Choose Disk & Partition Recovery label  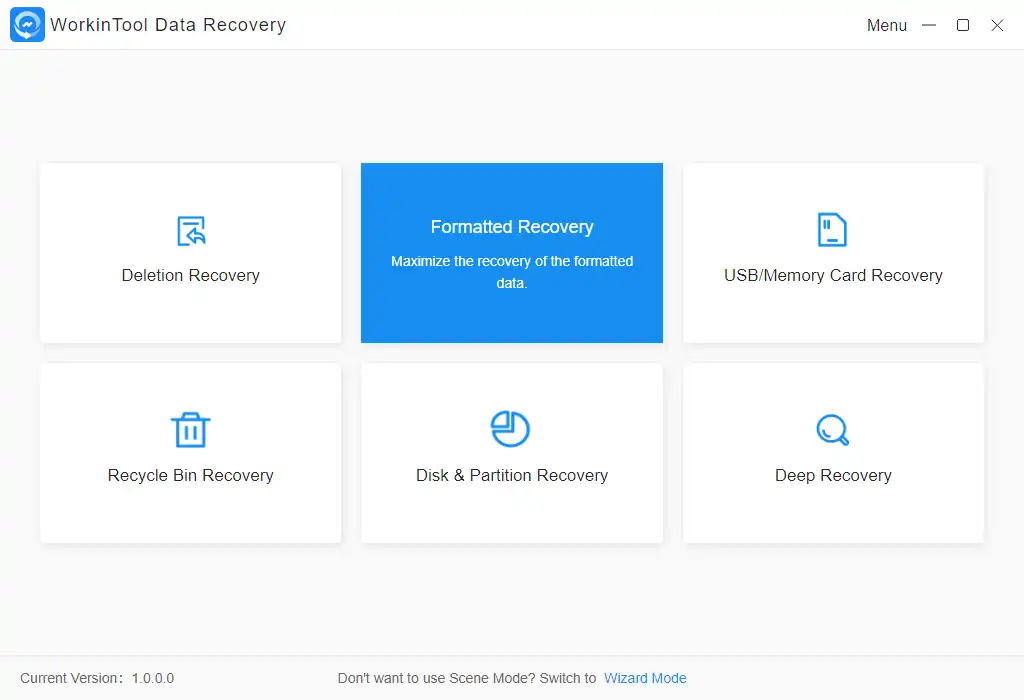click(x=512, y=475)
